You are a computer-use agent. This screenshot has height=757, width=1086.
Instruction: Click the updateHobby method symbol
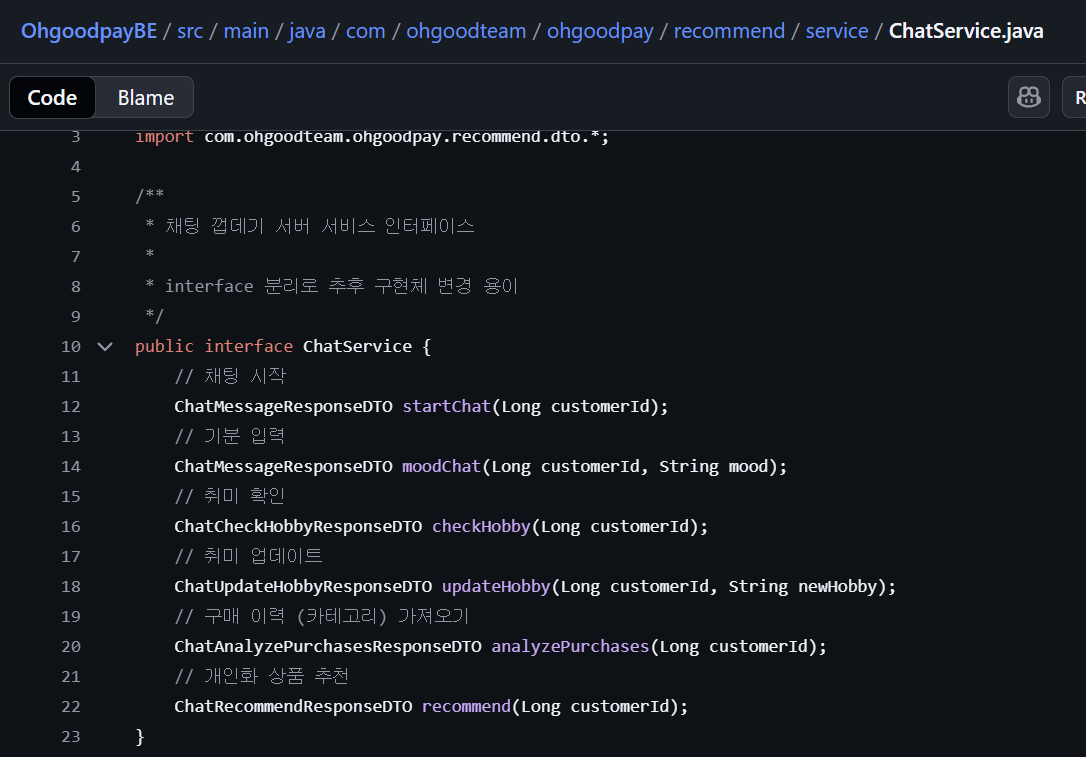tap(495, 586)
